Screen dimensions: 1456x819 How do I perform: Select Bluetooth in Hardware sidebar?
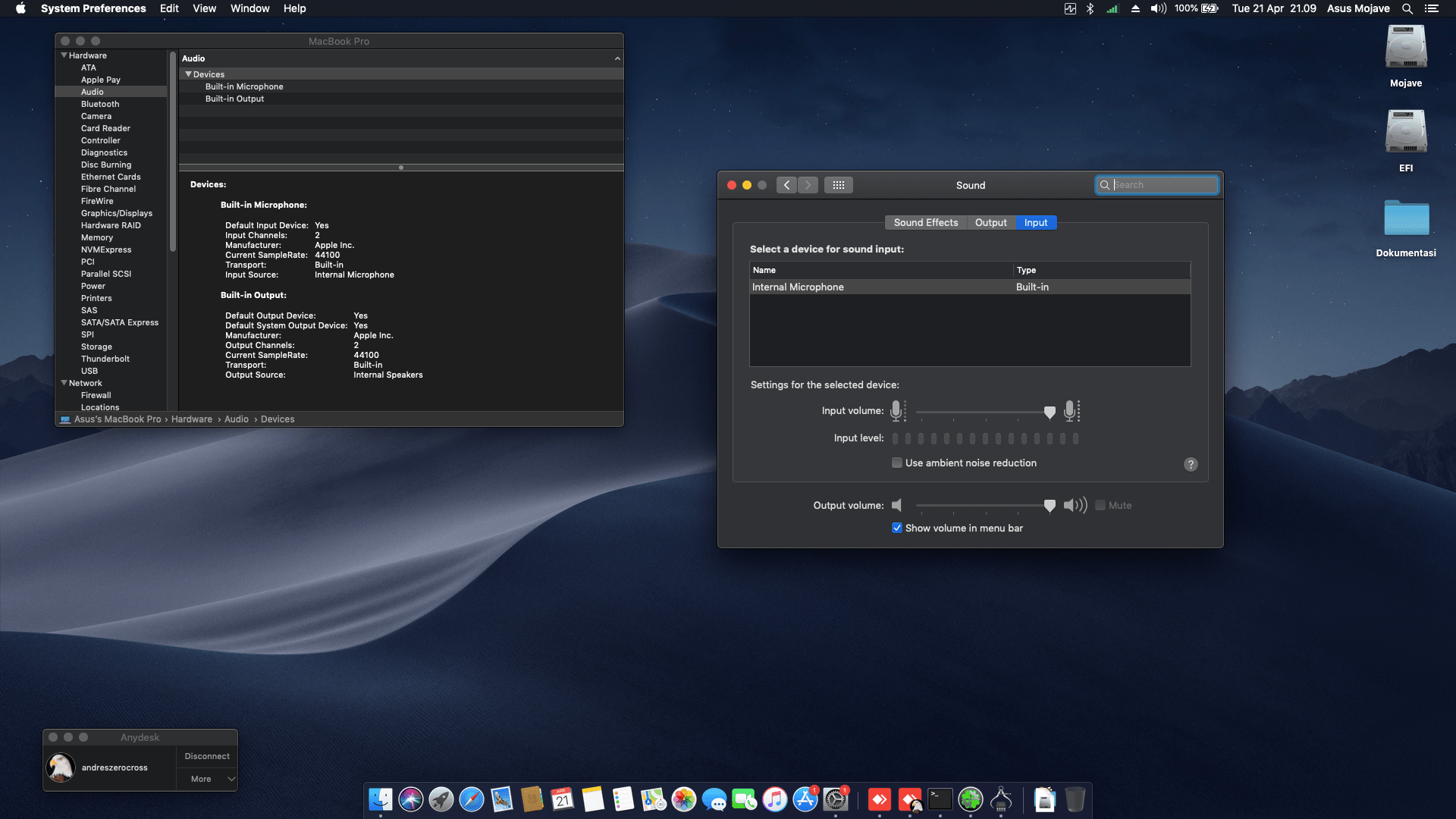(100, 104)
